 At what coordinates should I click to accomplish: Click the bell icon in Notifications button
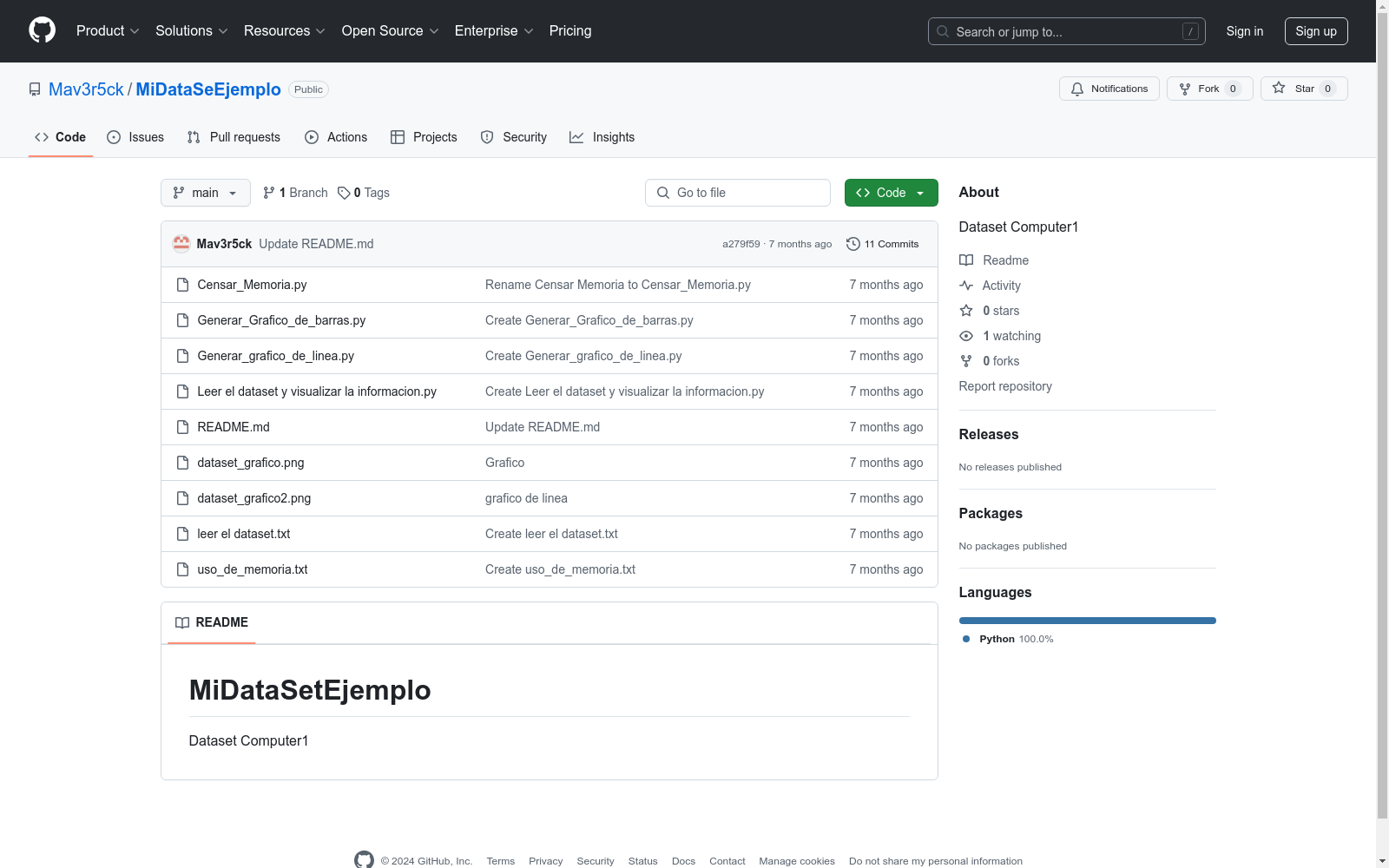click(x=1077, y=89)
